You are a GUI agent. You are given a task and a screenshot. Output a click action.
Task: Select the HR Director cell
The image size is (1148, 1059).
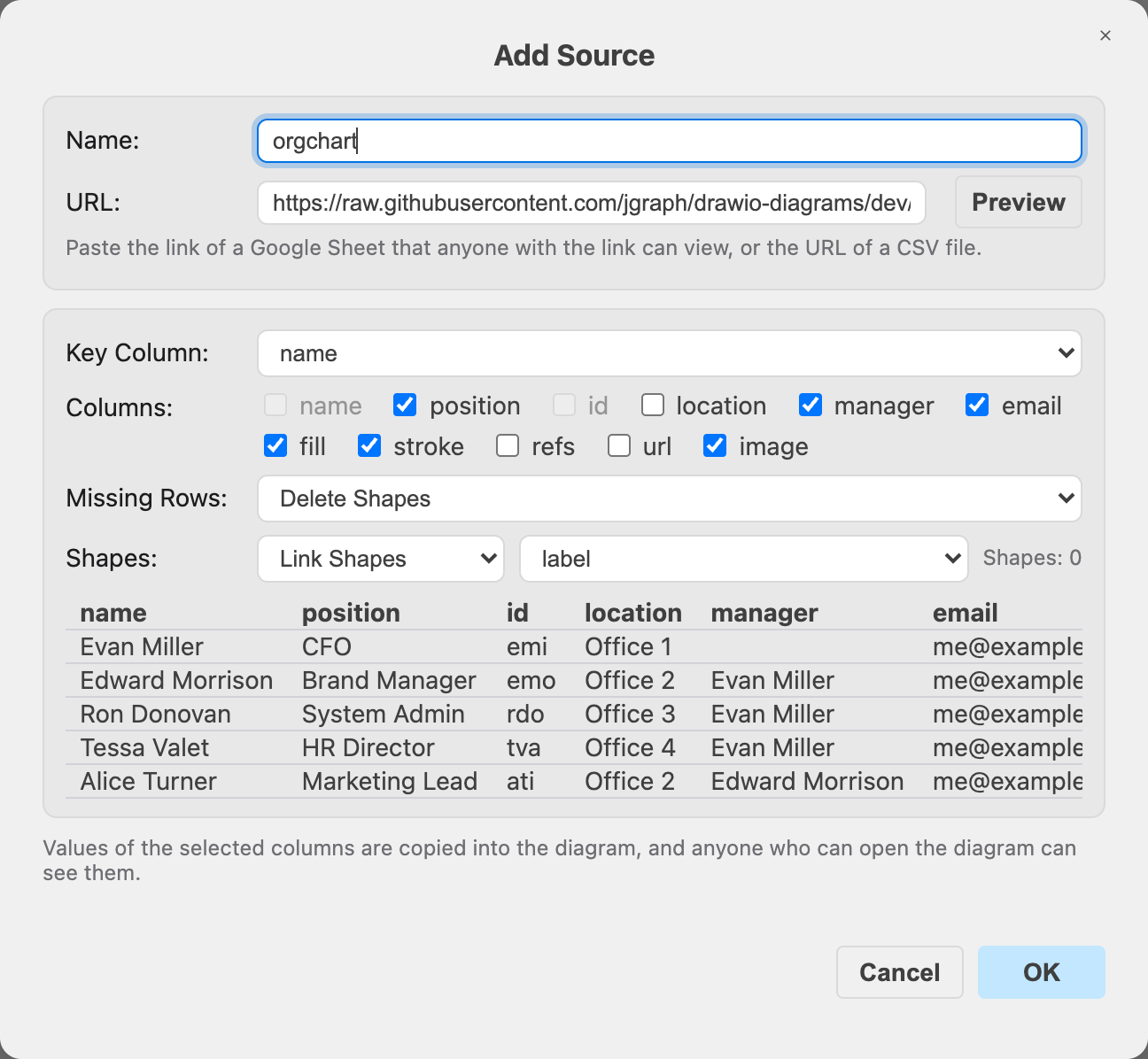pyautogui.click(x=368, y=748)
